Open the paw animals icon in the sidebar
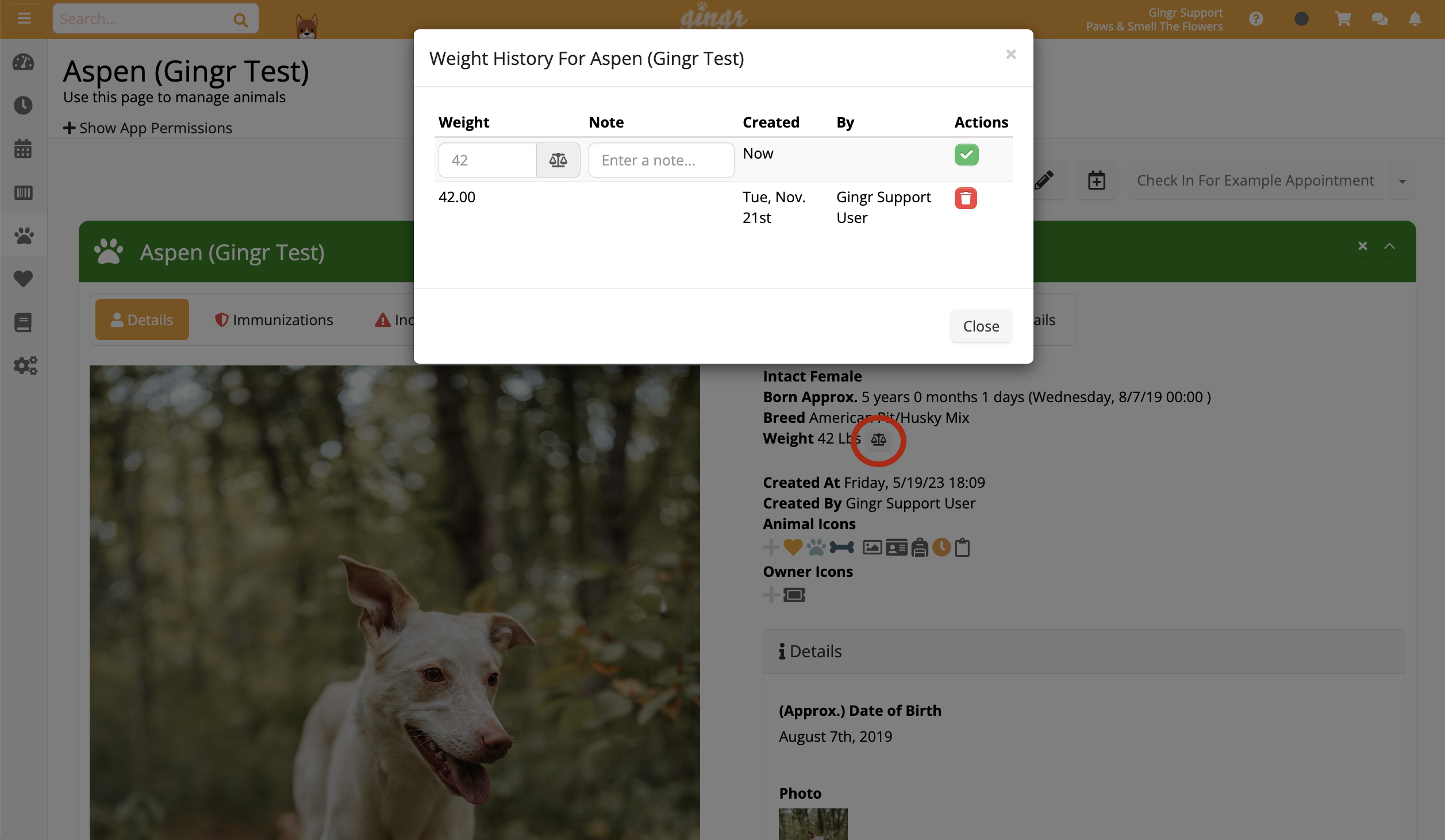Viewport: 1445px width, 840px height. point(24,236)
